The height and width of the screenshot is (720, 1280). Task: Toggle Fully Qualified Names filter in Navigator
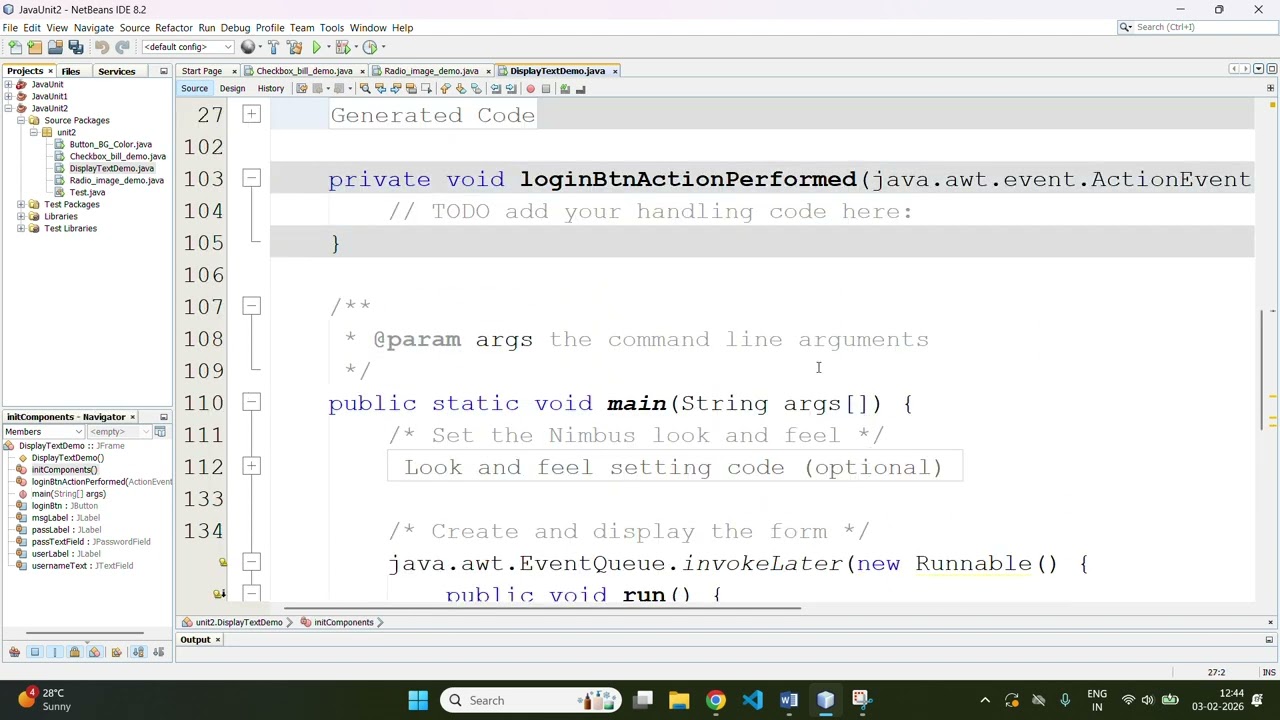point(116,652)
